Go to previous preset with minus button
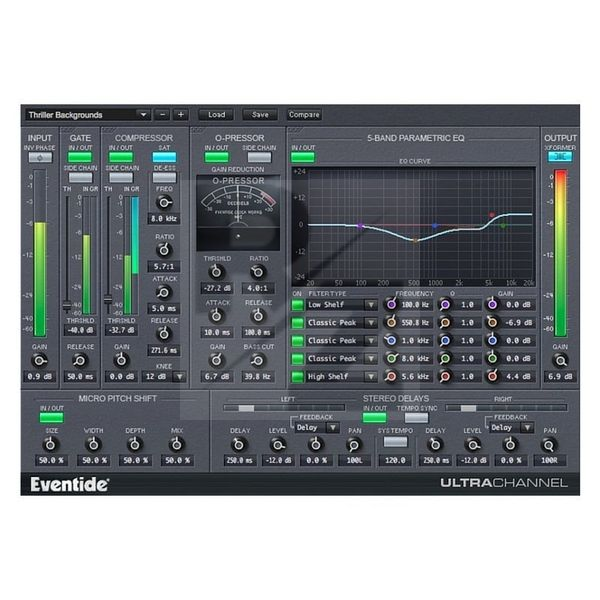Image resolution: width=600 pixels, height=600 pixels. point(162,114)
